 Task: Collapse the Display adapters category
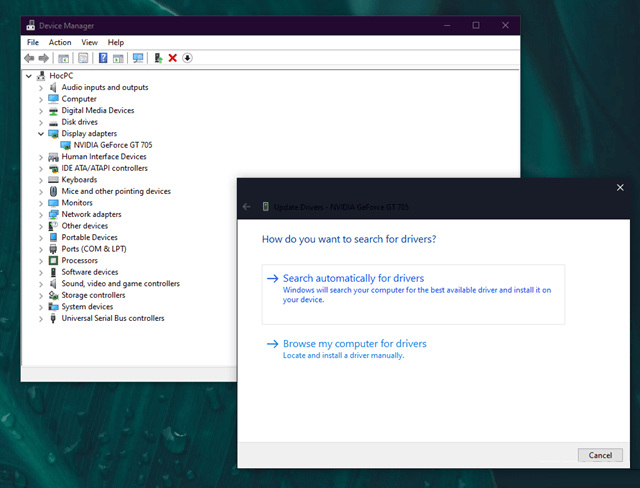(x=41, y=134)
